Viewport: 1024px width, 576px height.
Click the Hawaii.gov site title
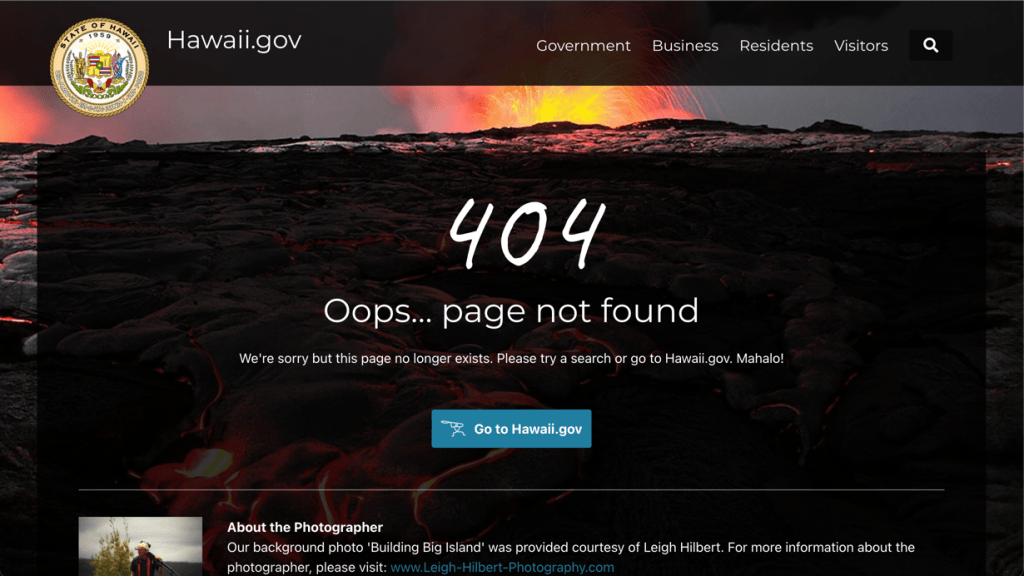(x=234, y=40)
